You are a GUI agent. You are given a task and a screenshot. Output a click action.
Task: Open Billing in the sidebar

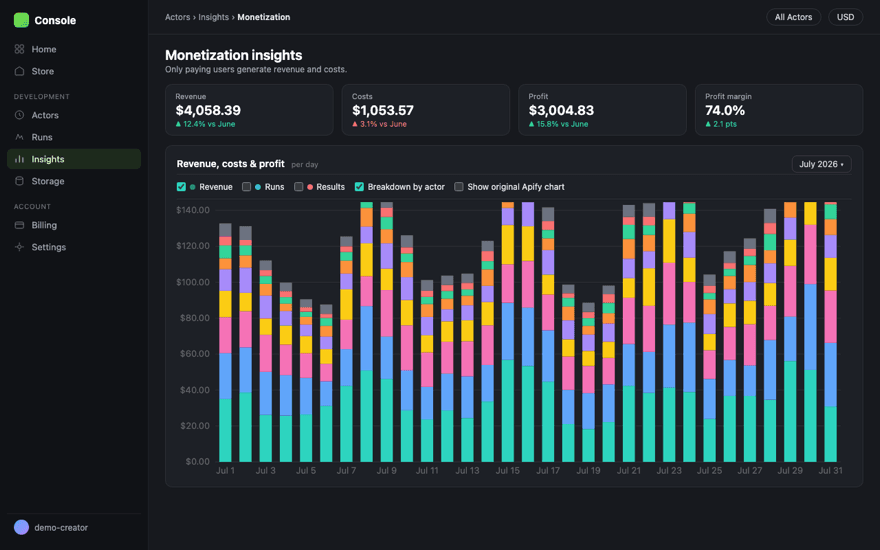[74, 225]
